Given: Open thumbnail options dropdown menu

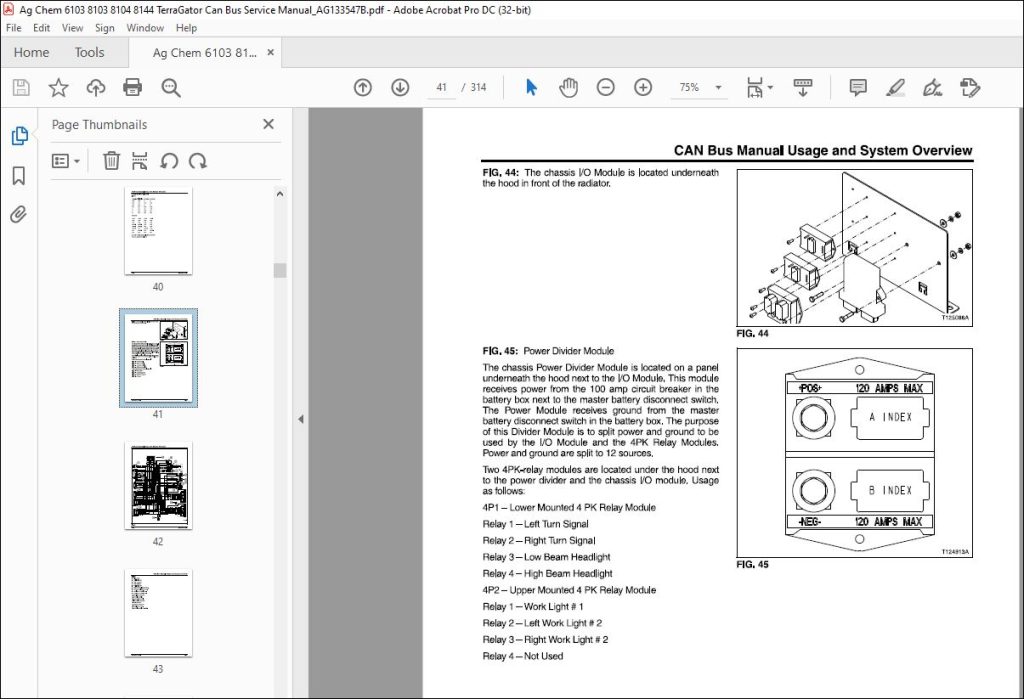Looking at the screenshot, I should click(x=66, y=160).
